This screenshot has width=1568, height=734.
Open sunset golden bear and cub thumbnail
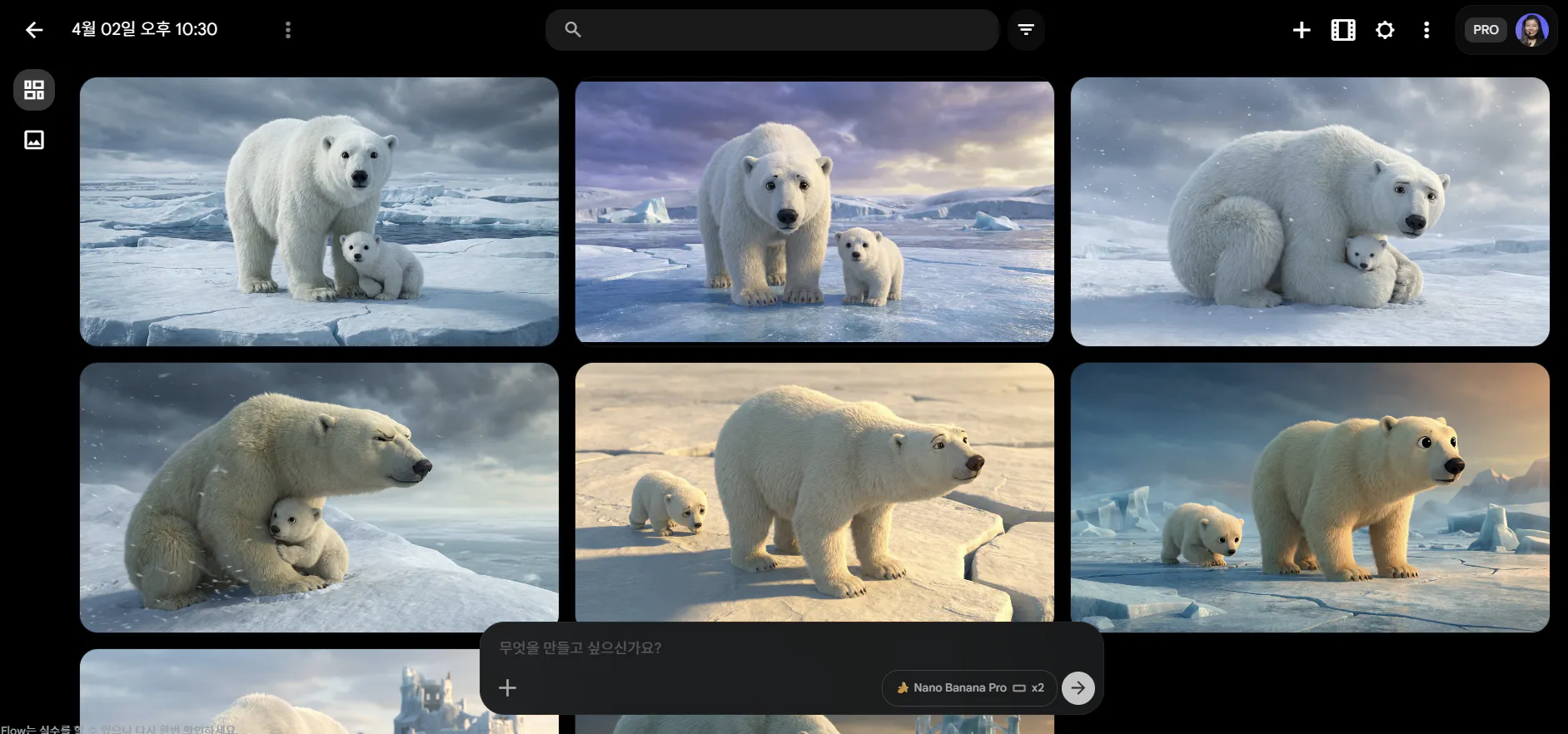point(1310,497)
